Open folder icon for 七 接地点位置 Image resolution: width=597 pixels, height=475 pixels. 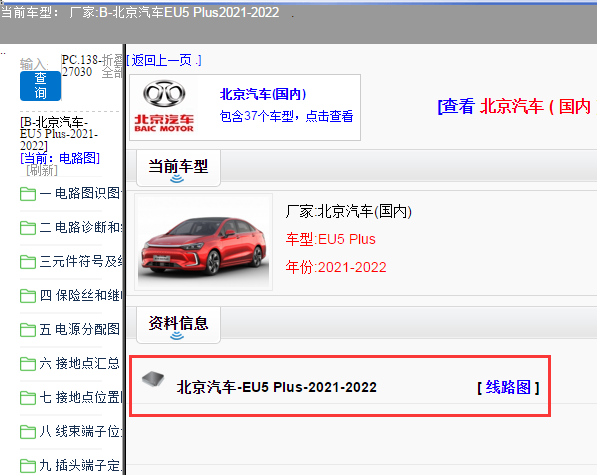coord(28,398)
